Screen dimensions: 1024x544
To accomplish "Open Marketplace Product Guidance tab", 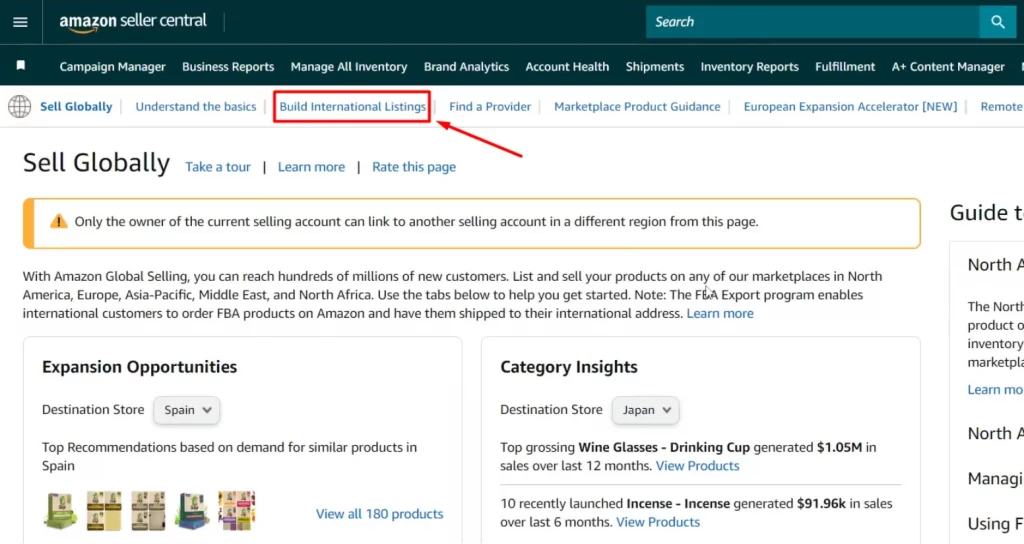I will click(637, 107).
